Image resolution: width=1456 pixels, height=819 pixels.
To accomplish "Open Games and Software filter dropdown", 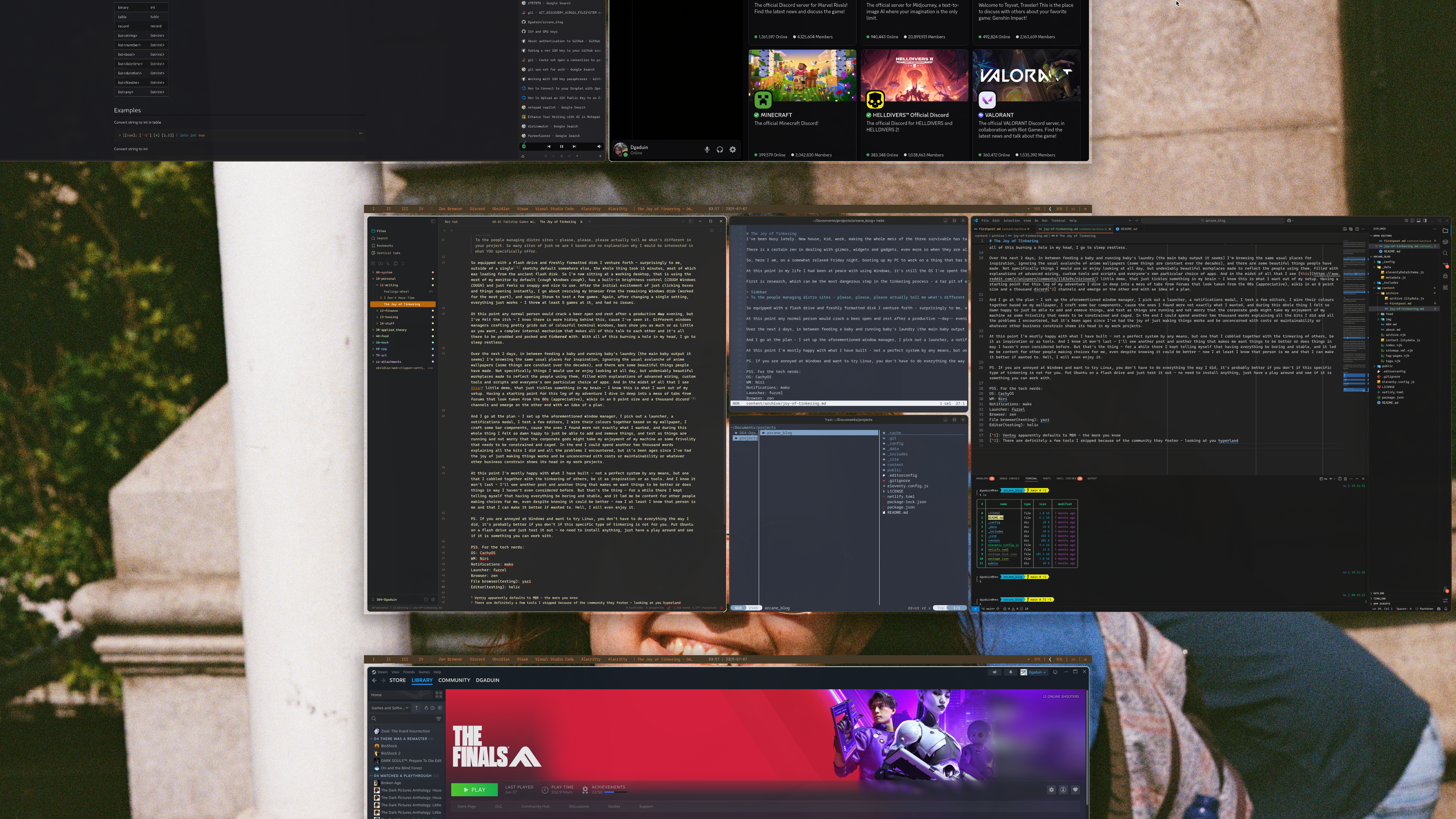I will pyautogui.click(x=390, y=708).
